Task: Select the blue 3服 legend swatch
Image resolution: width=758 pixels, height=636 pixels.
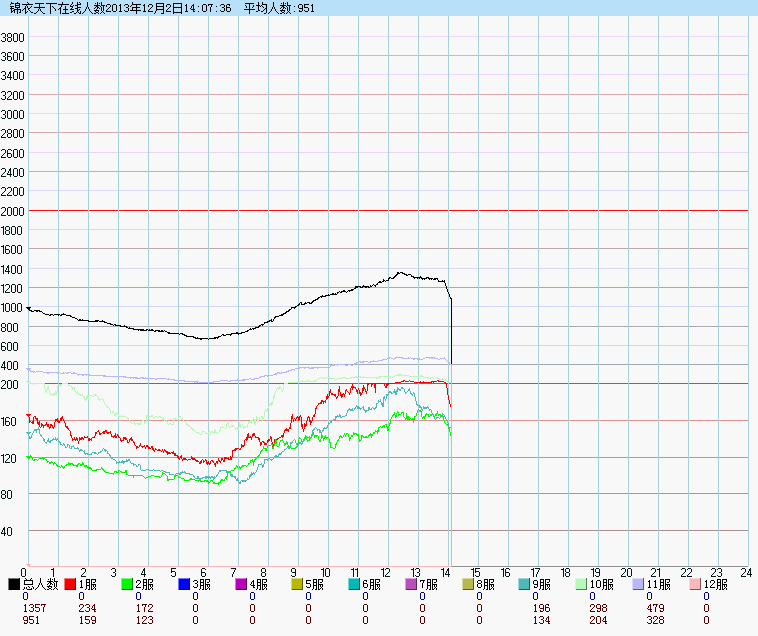Action: (185, 584)
